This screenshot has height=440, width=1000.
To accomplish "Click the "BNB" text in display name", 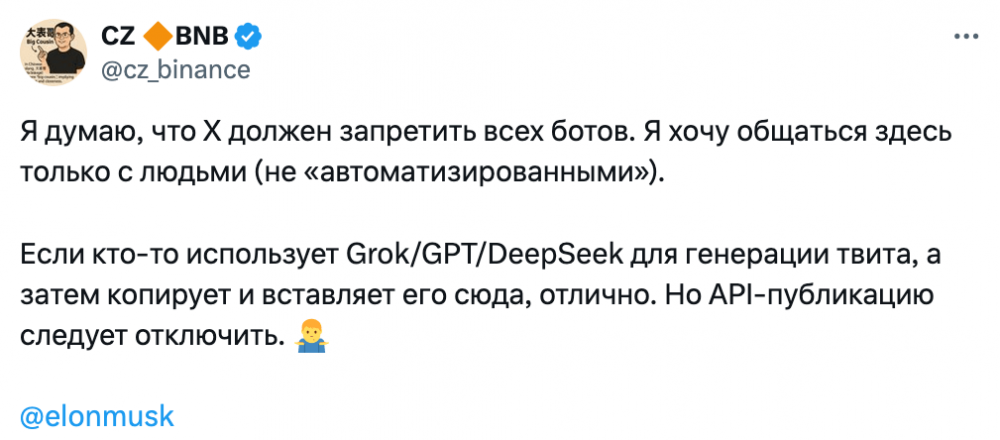I will (203, 37).
